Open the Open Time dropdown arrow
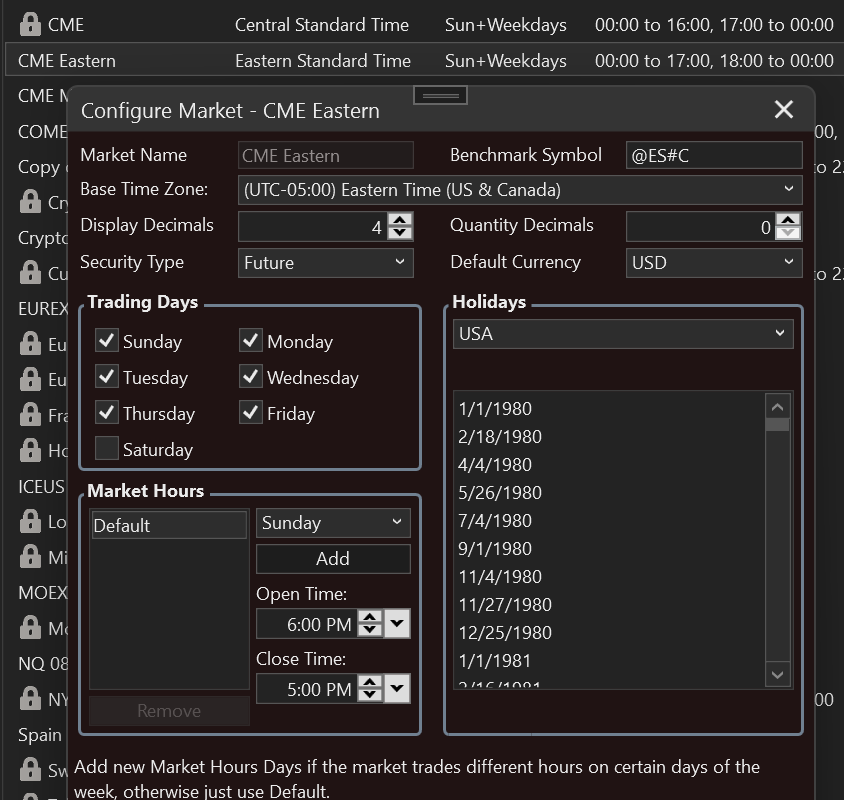The image size is (844, 800). (x=397, y=623)
